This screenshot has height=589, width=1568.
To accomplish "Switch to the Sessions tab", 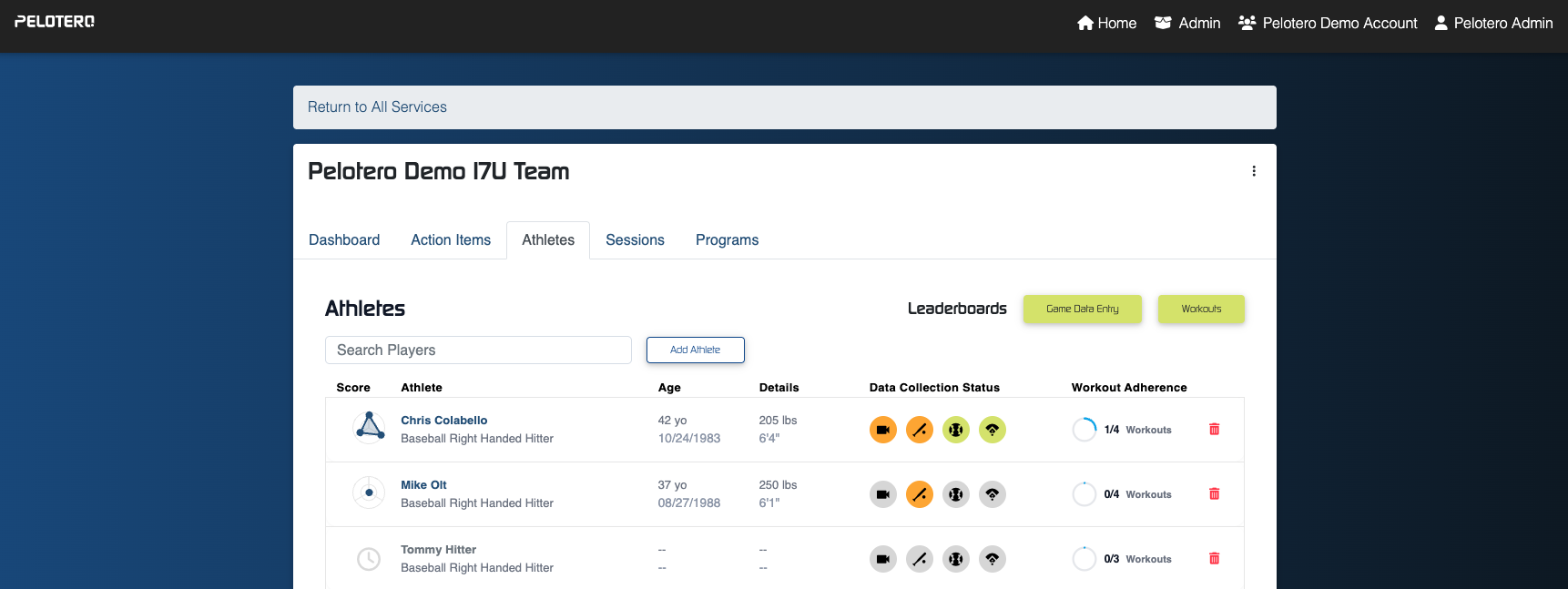I will coord(635,239).
